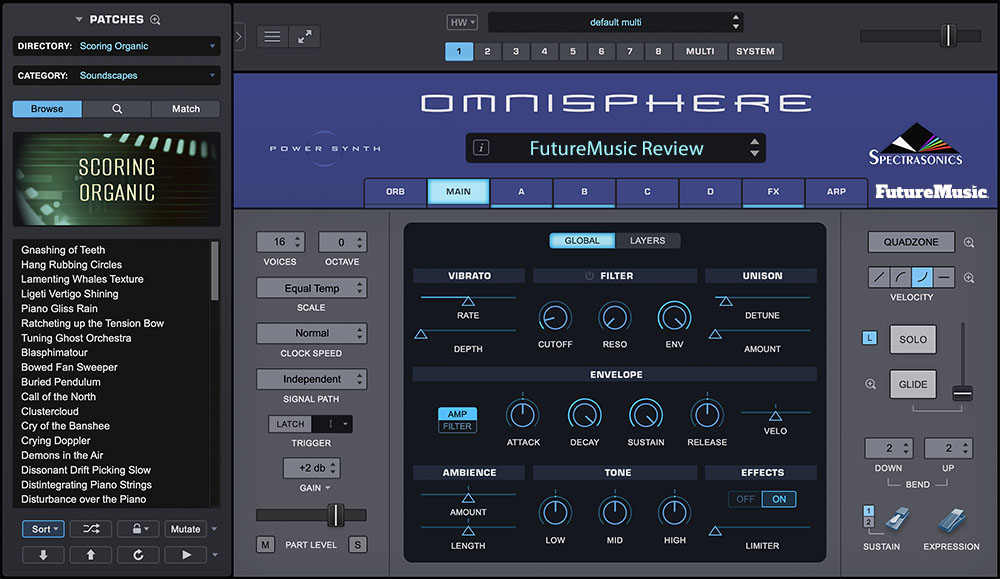
Task: Toggle the filter power icon
Action: [x=589, y=275]
